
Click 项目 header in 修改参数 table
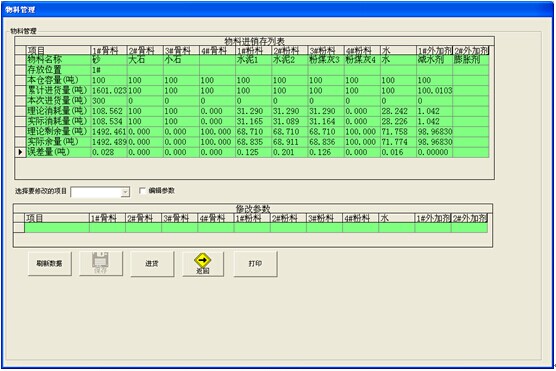point(57,218)
